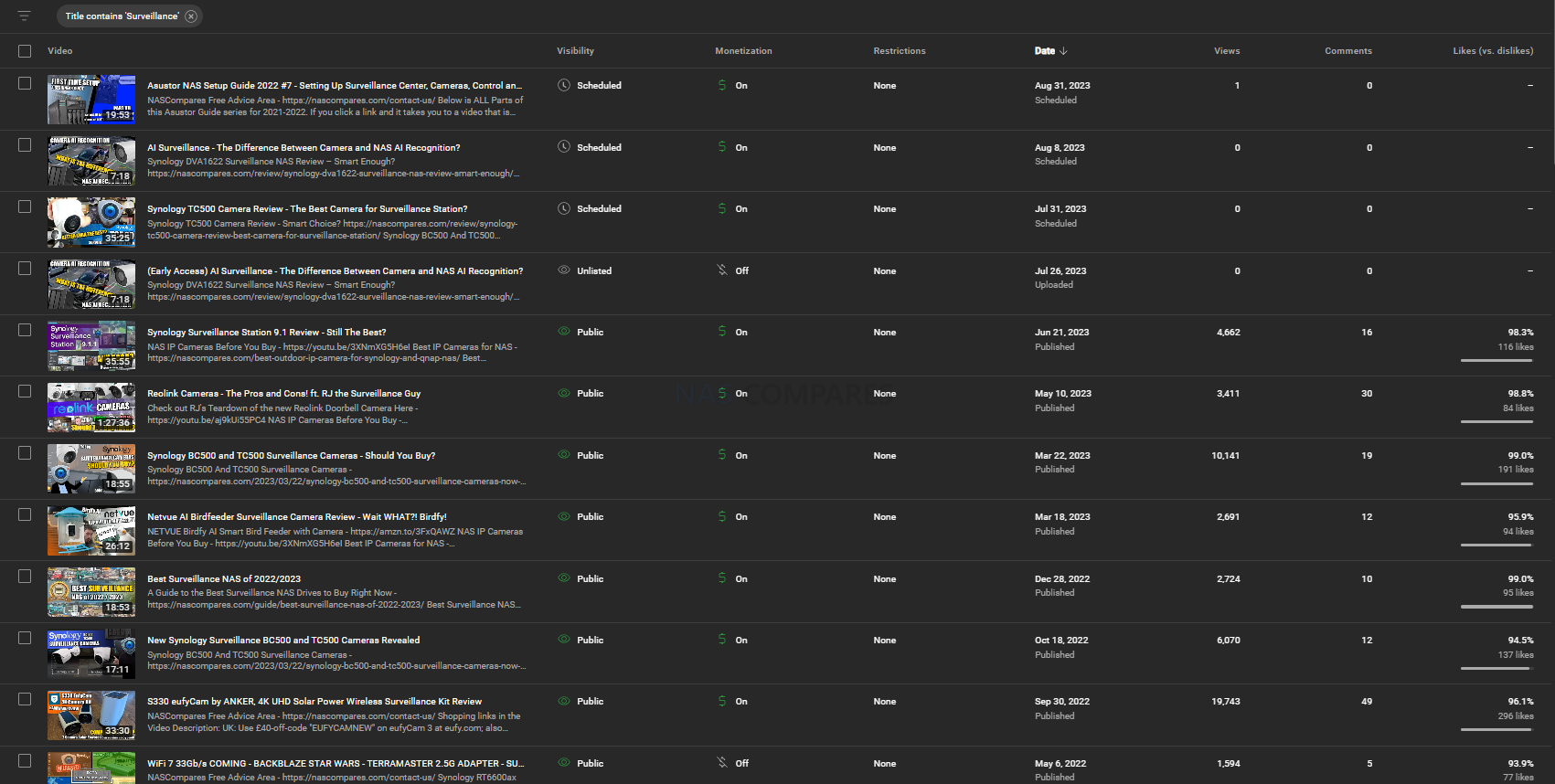1555x784 pixels.
Task: Click monetization off icon for Early Access AI Surveillance
Action: point(722,270)
